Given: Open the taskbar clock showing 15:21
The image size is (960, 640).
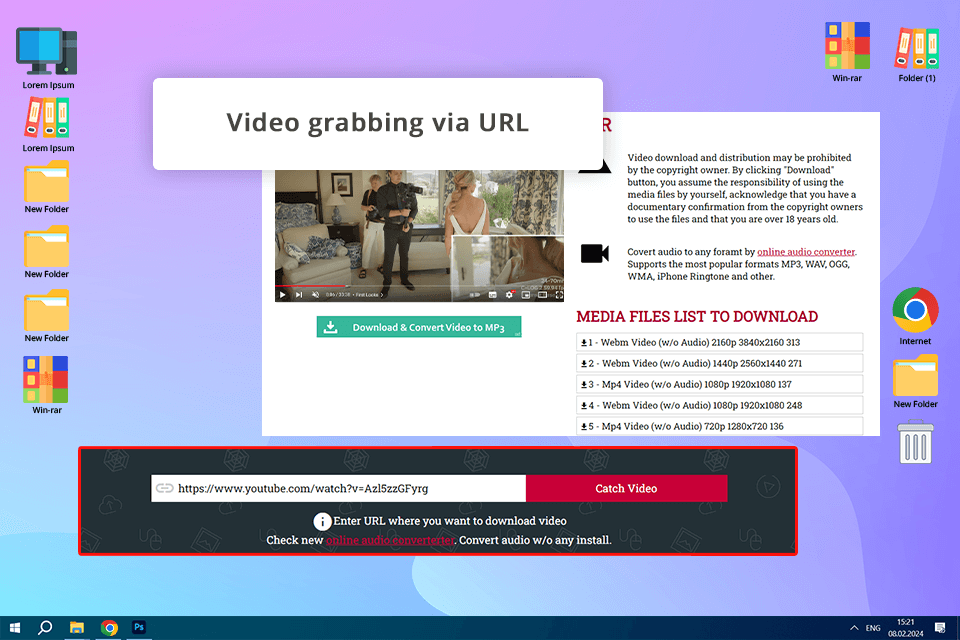Looking at the screenshot, I should pos(906,628).
